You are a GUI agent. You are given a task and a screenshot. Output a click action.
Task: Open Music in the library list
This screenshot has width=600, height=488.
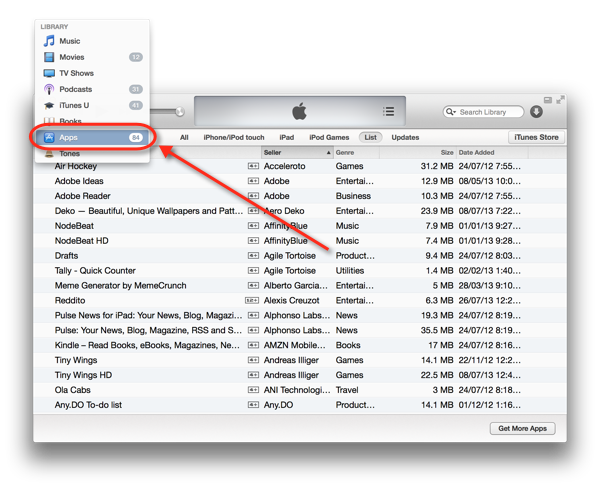click(x=69, y=41)
